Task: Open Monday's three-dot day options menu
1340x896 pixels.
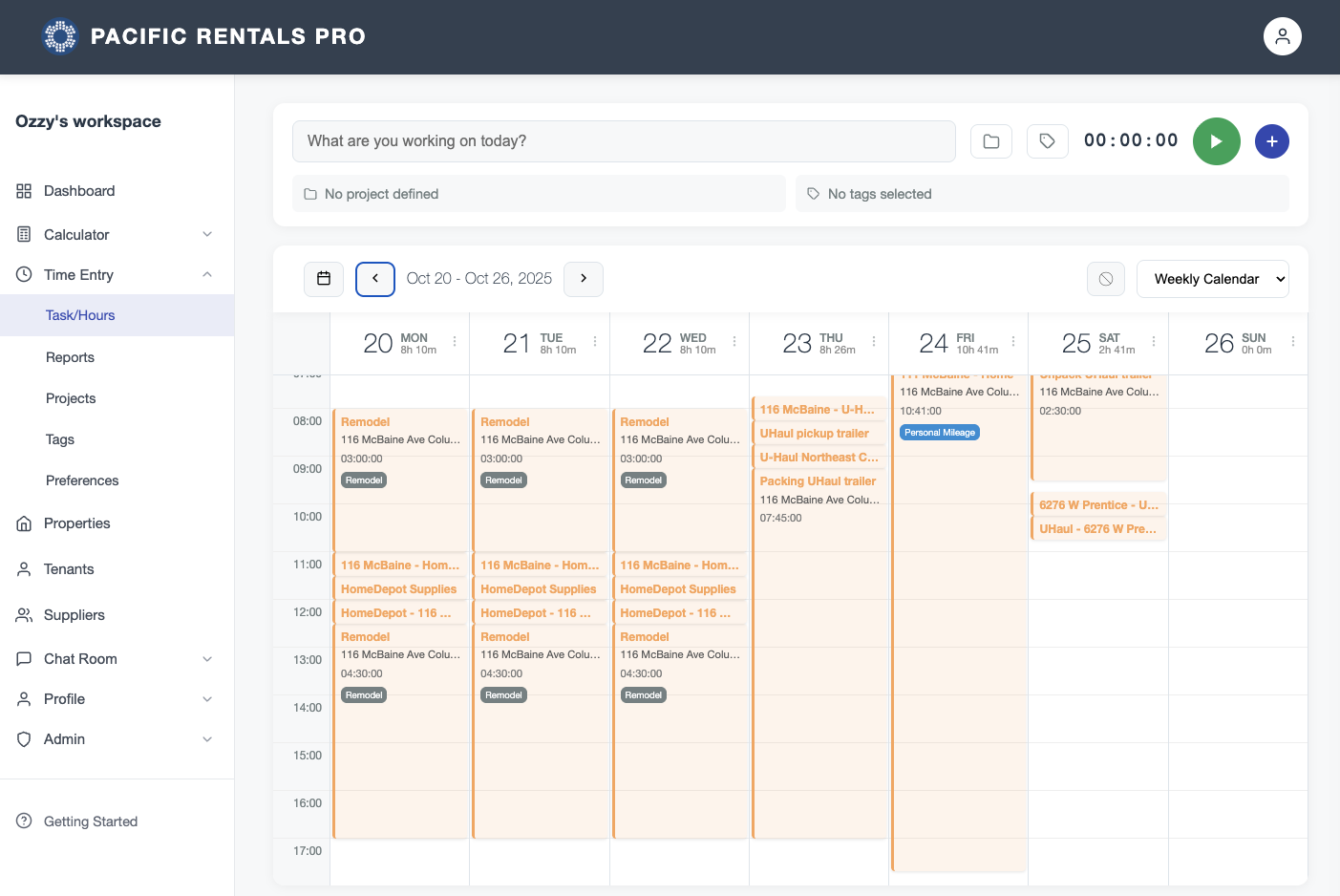Action: (454, 340)
